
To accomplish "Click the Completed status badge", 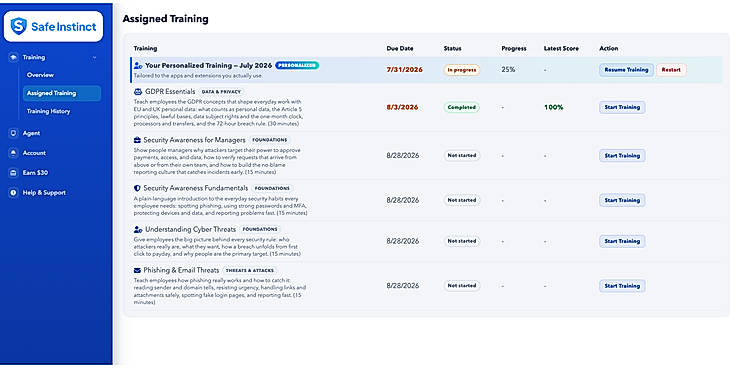I will pyautogui.click(x=462, y=107).
